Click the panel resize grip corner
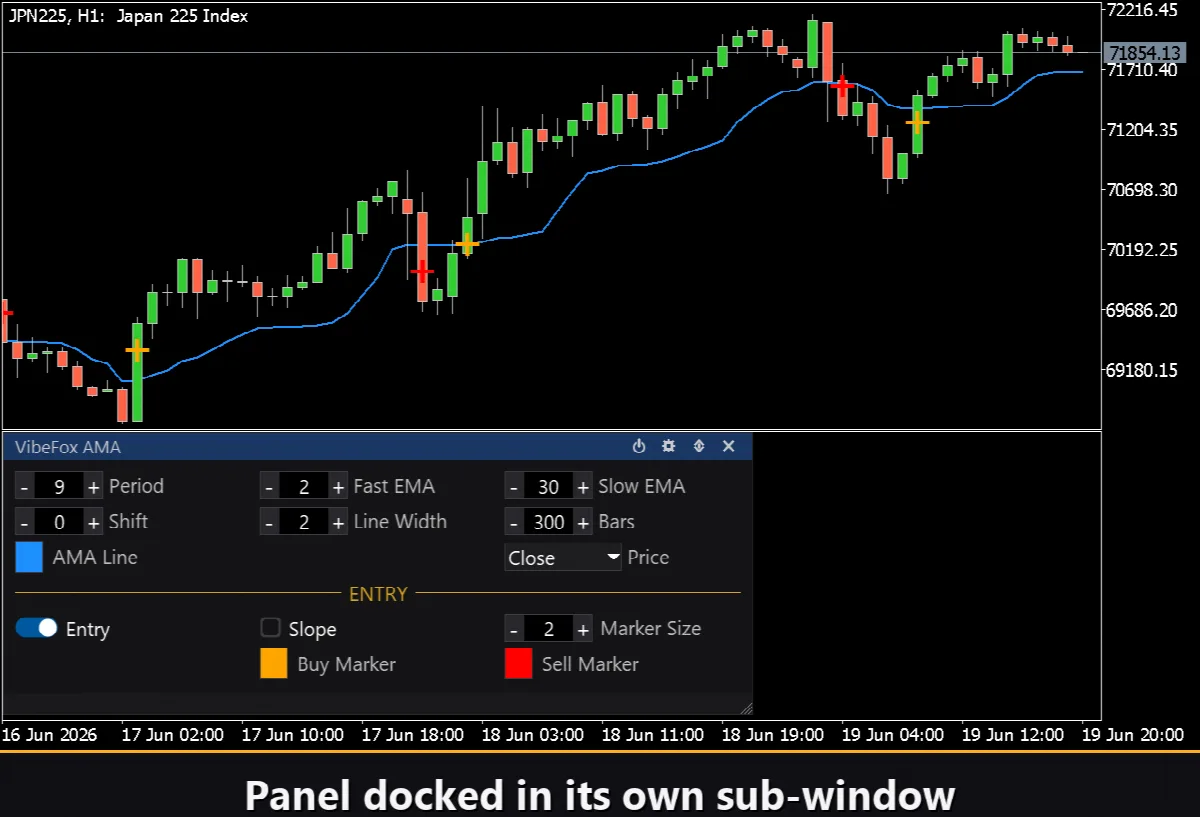1200x817 pixels. point(745,708)
